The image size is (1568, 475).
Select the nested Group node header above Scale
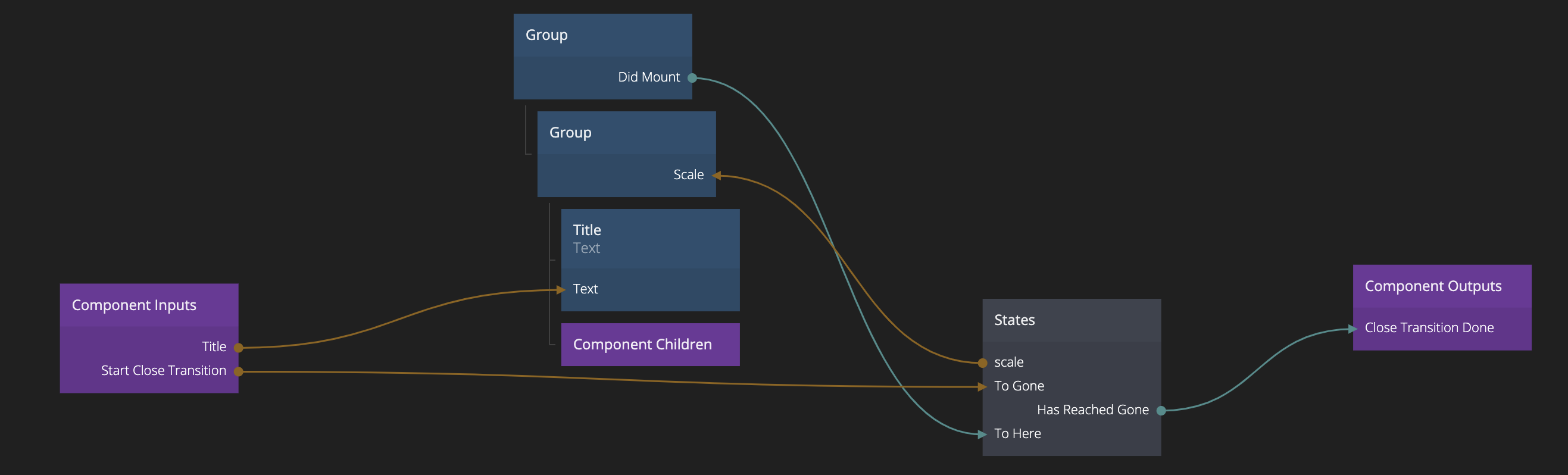tap(626, 133)
